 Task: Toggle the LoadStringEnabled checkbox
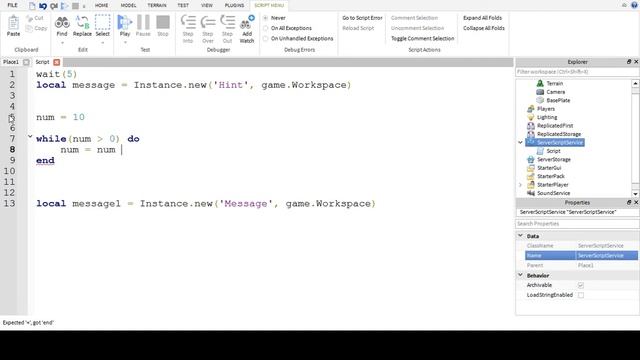581,295
